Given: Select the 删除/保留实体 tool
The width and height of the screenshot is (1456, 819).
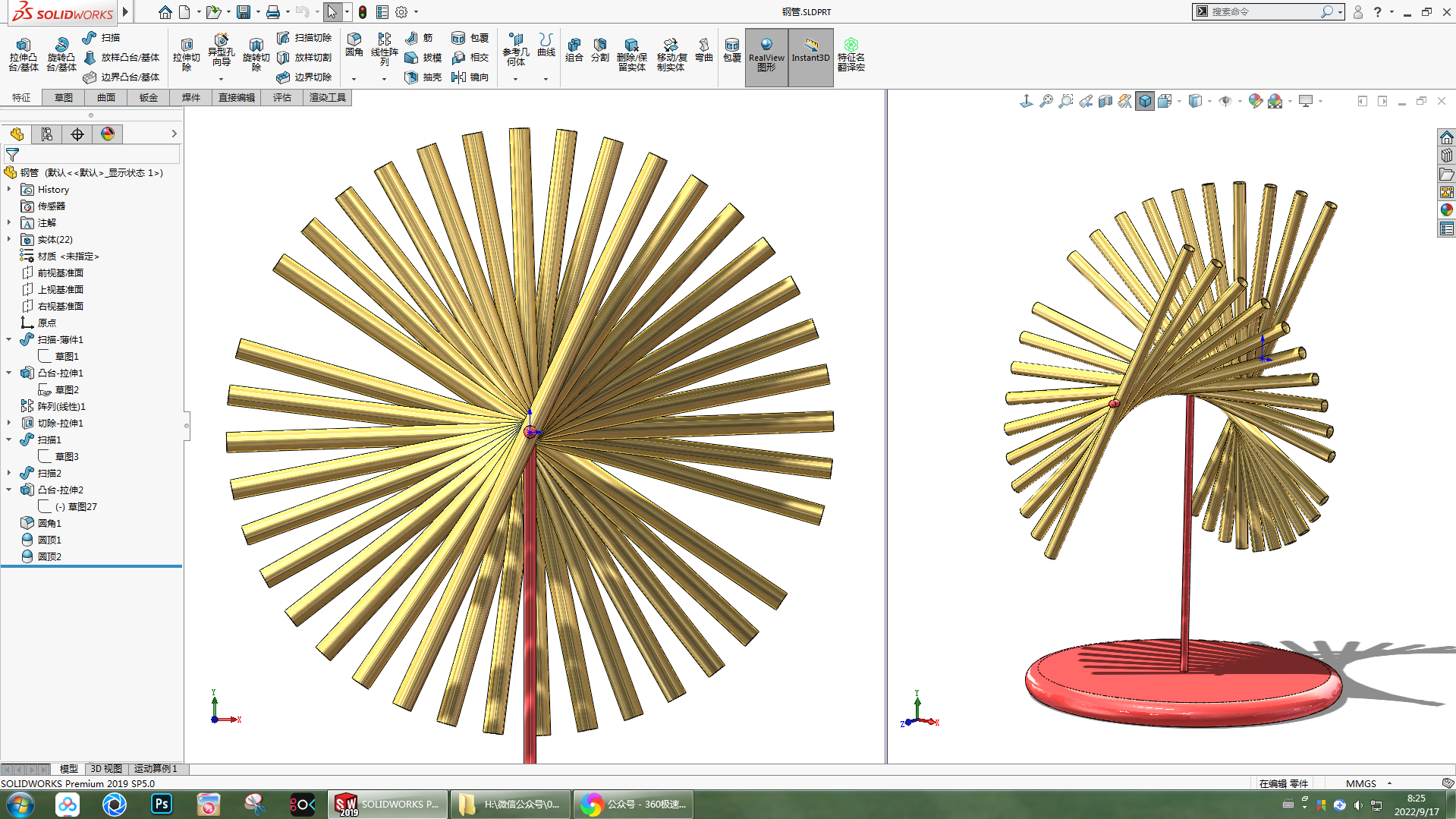Looking at the screenshot, I should click(631, 55).
